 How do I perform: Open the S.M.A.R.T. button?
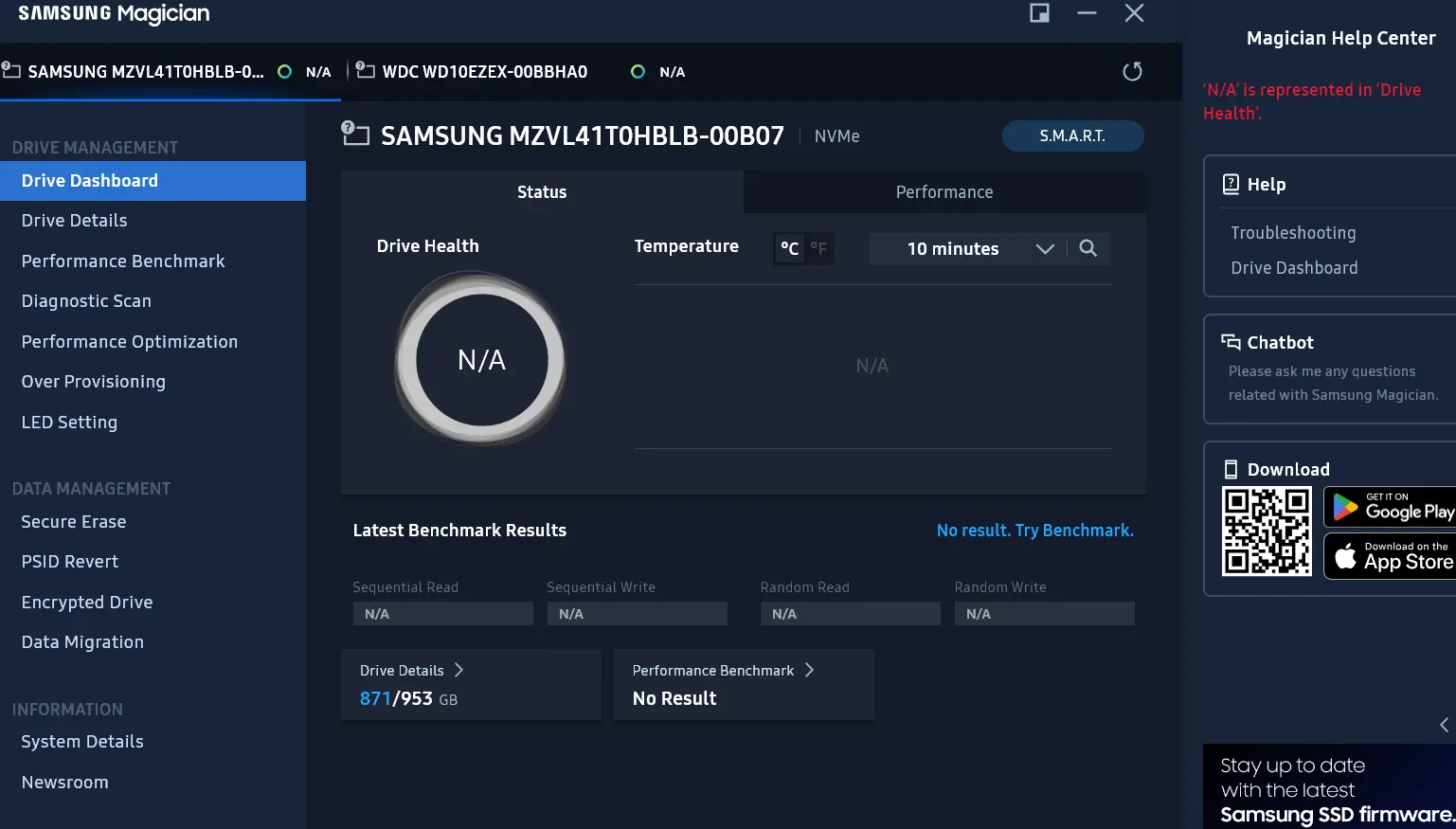[1072, 135]
